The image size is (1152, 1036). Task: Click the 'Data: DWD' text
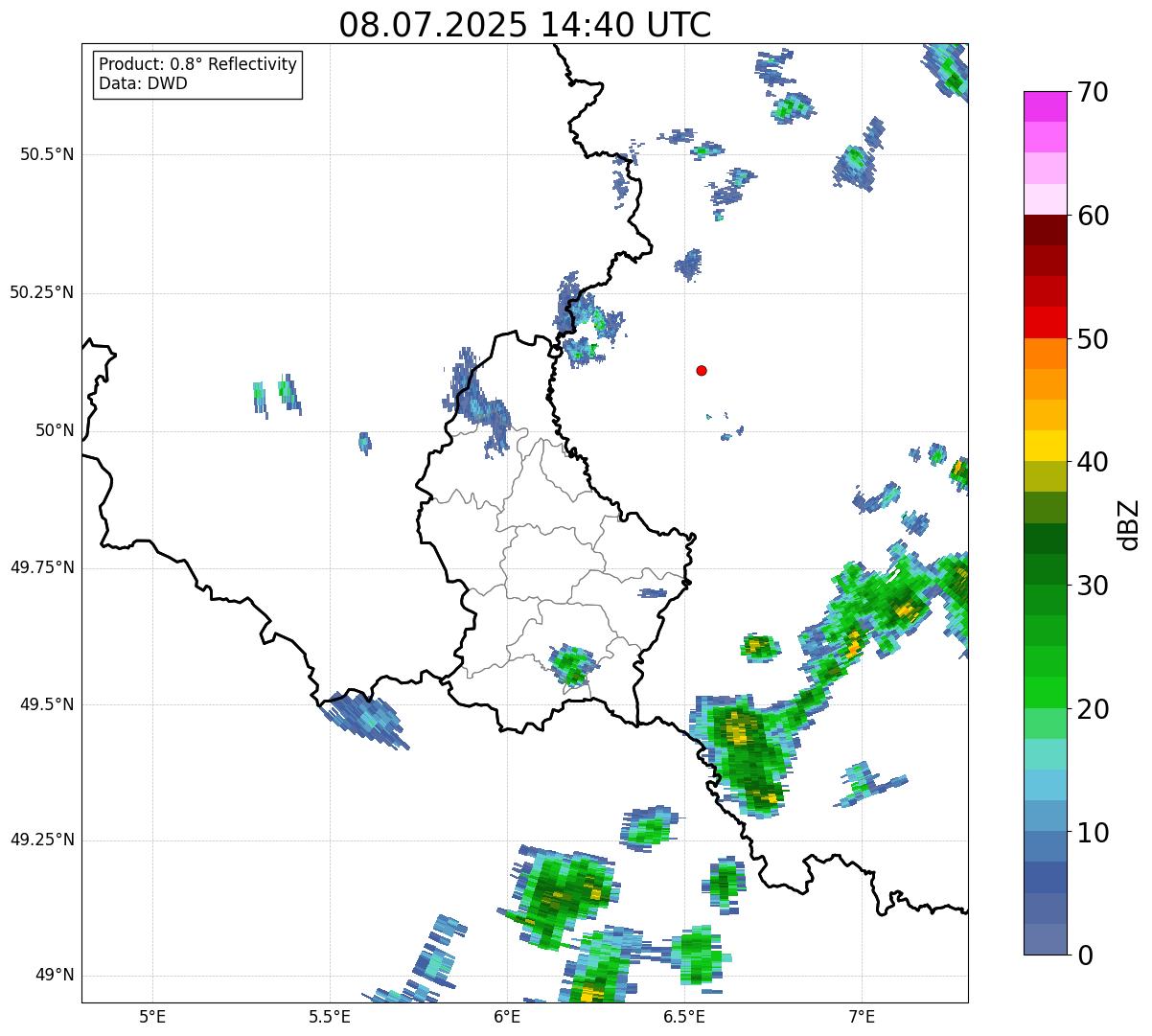click(x=143, y=83)
